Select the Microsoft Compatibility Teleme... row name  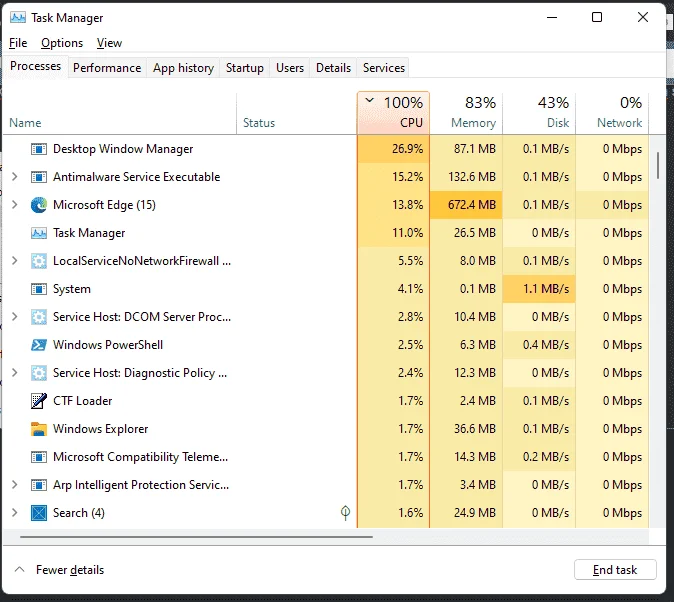[141, 457]
